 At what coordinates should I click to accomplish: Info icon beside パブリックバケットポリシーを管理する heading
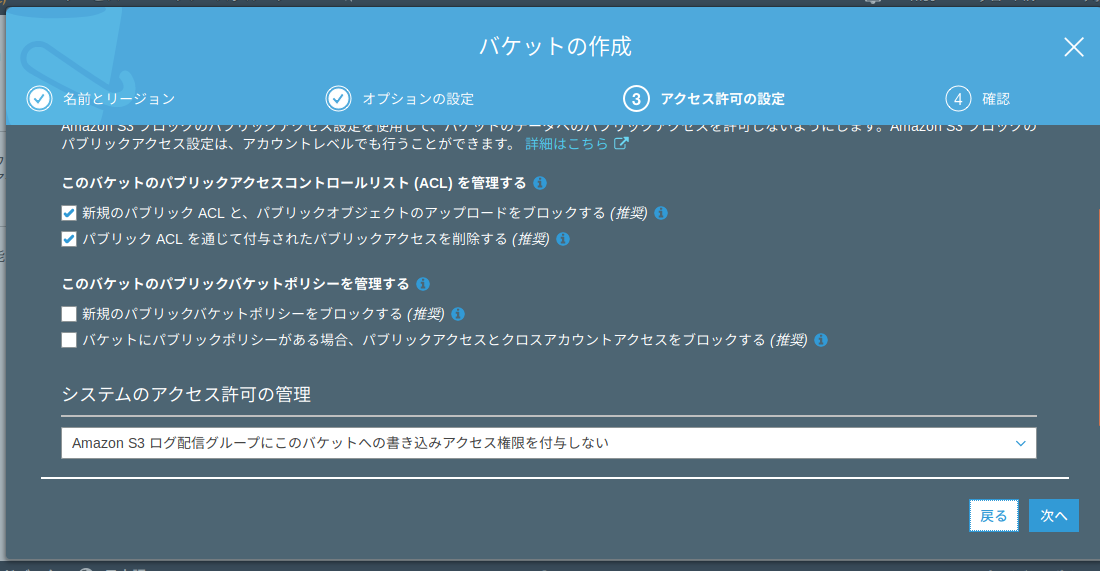coord(422,284)
